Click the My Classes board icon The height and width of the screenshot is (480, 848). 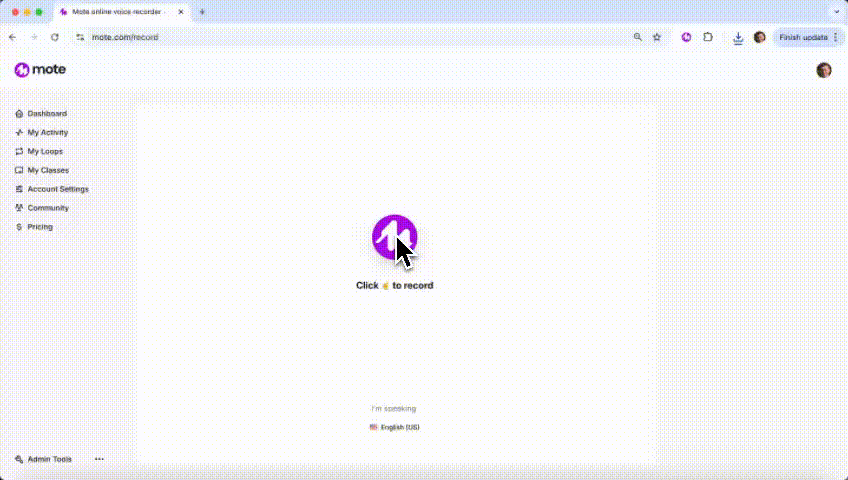(19, 170)
